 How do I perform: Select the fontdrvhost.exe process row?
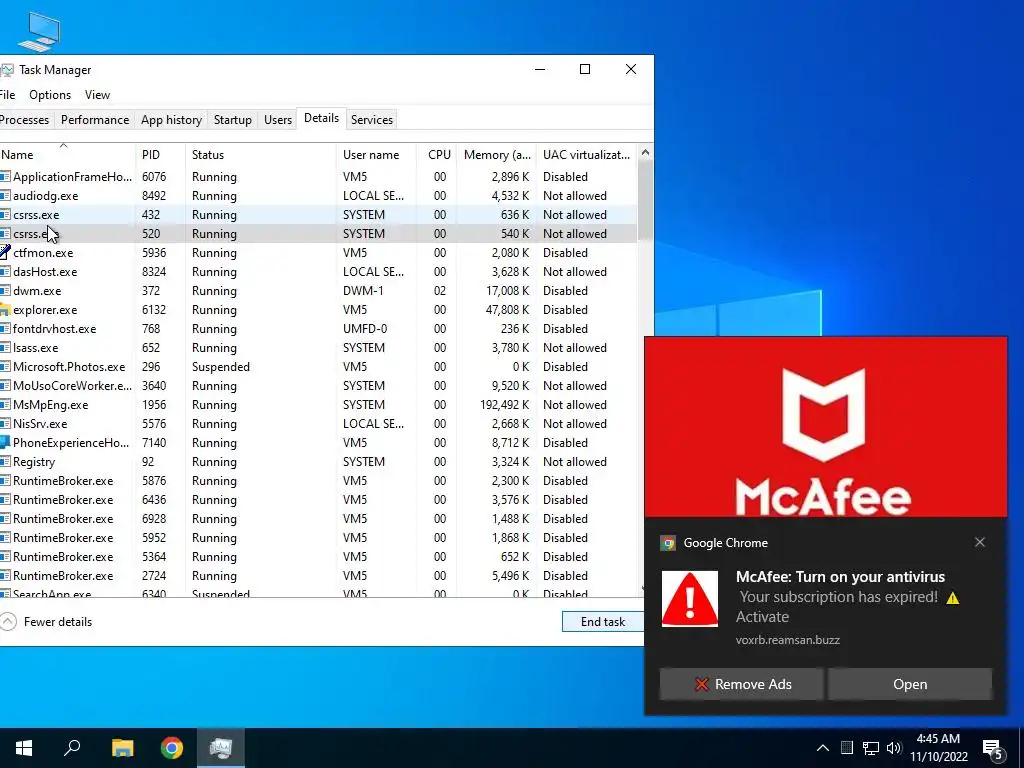point(318,328)
